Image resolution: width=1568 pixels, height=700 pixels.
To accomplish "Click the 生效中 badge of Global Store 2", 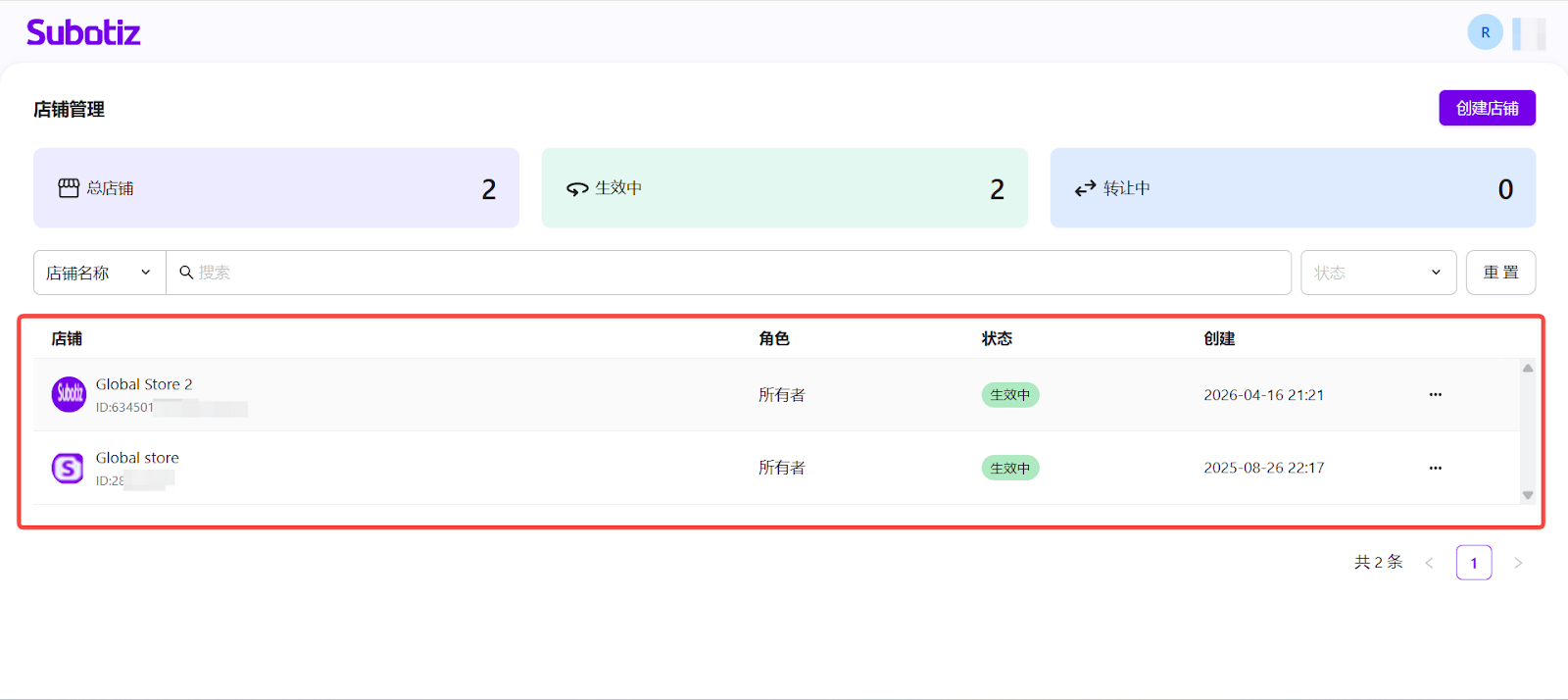I will tap(1010, 395).
